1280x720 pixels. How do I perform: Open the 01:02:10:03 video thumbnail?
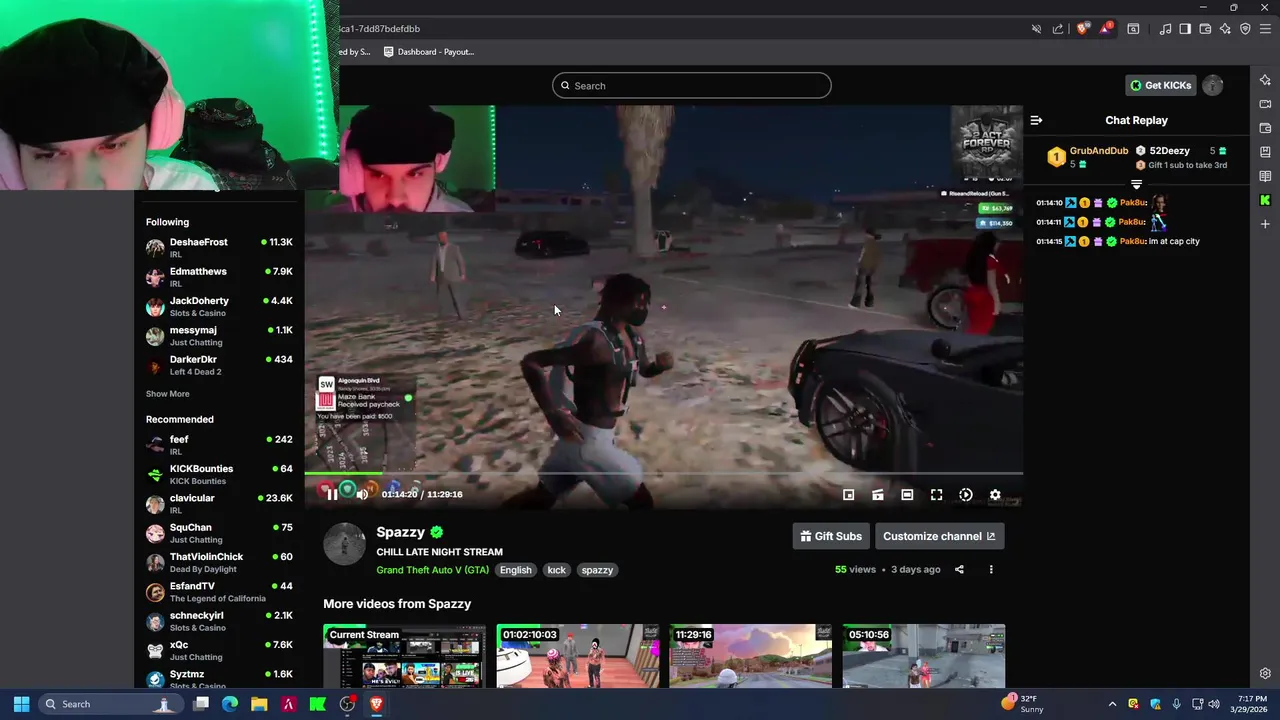click(577, 656)
